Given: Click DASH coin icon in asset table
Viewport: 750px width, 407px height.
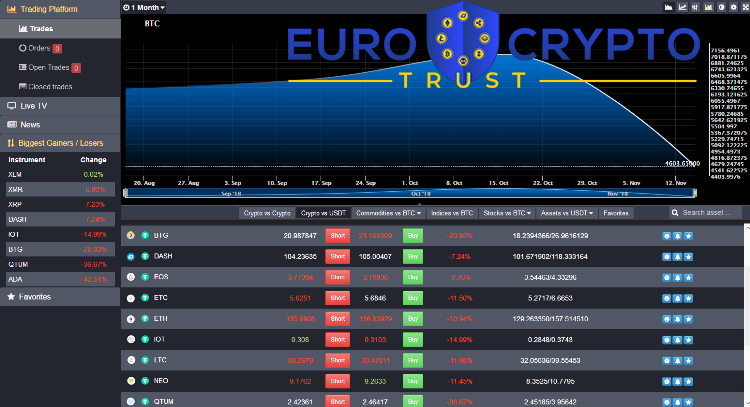Looking at the screenshot, I should tap(131, 256).
